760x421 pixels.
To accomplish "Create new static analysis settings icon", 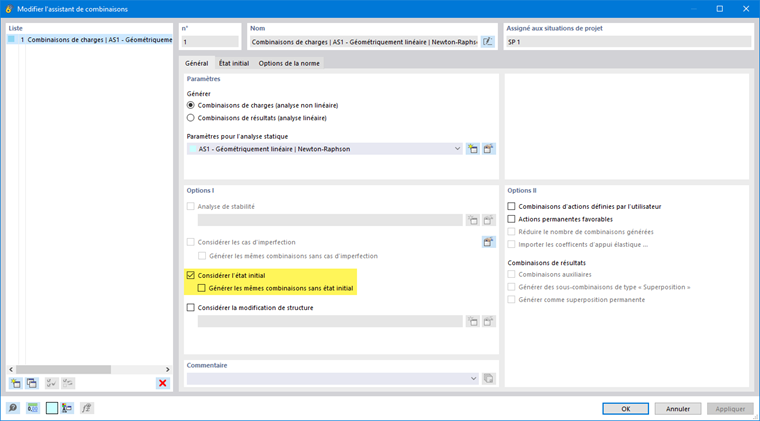I will coord(473,149).
